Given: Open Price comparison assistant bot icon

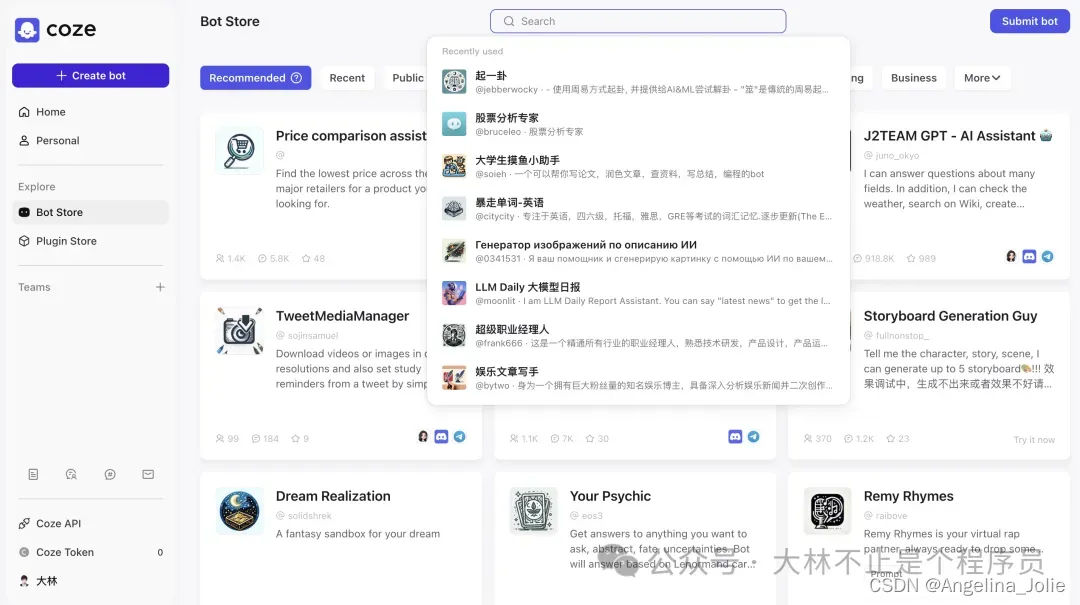Looking at the screenshot, I should tap(240, 150).
